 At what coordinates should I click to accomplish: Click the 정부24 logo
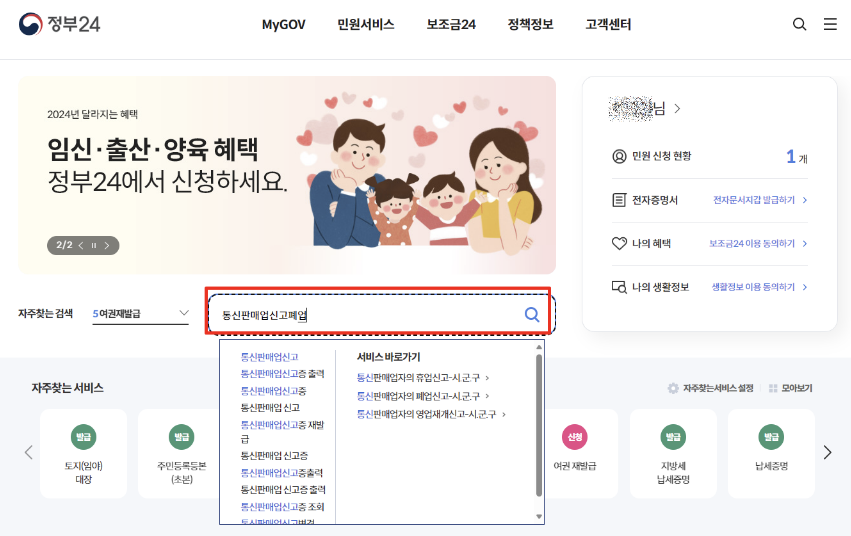[60, 24]
